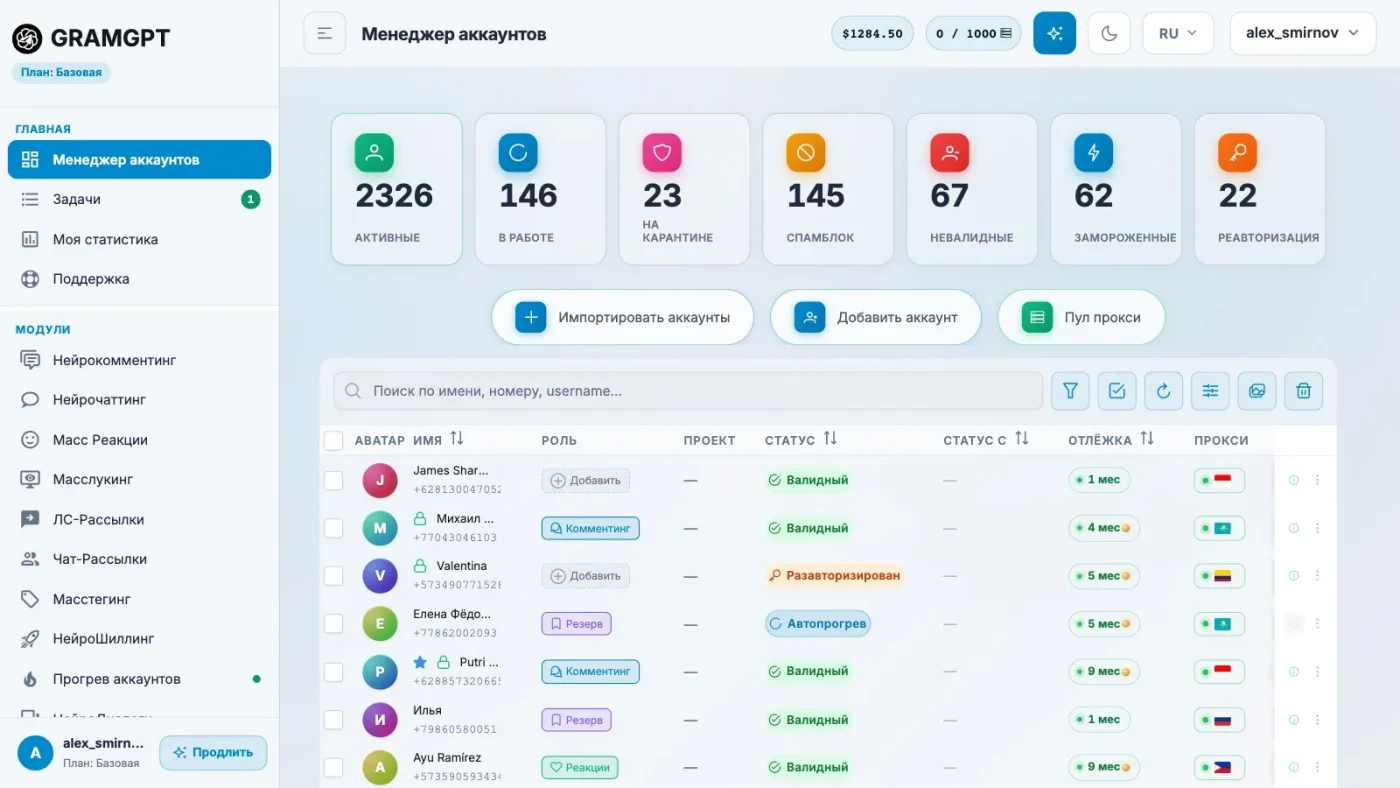Screen dimensions: 1400x788
Task: Collapse sidebar with the hamburger icon
Action: [x=324, y=33]
